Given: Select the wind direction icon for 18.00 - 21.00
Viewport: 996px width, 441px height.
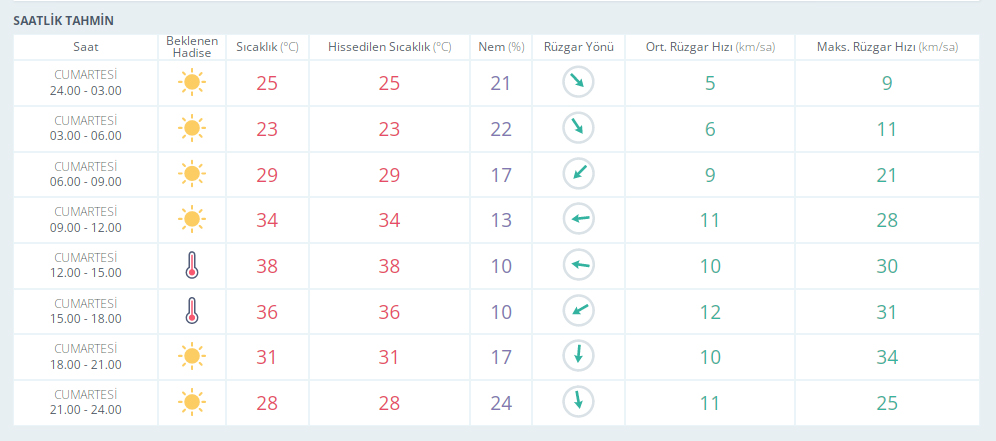Looking at the screenshot, I should pyautogui.click(x=578, y=357).
